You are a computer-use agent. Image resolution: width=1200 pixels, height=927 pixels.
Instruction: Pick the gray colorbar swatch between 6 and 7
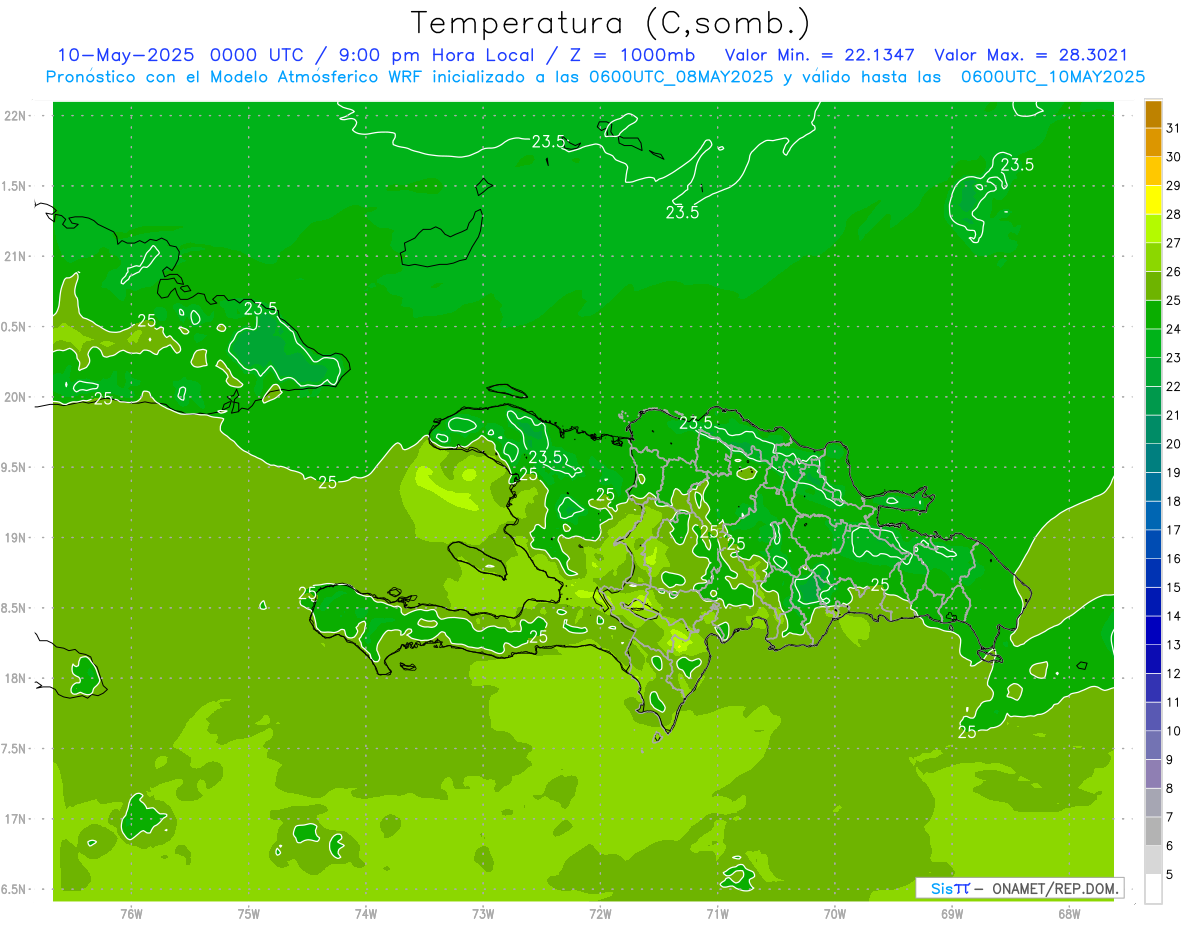click(x=1153, y=832)
